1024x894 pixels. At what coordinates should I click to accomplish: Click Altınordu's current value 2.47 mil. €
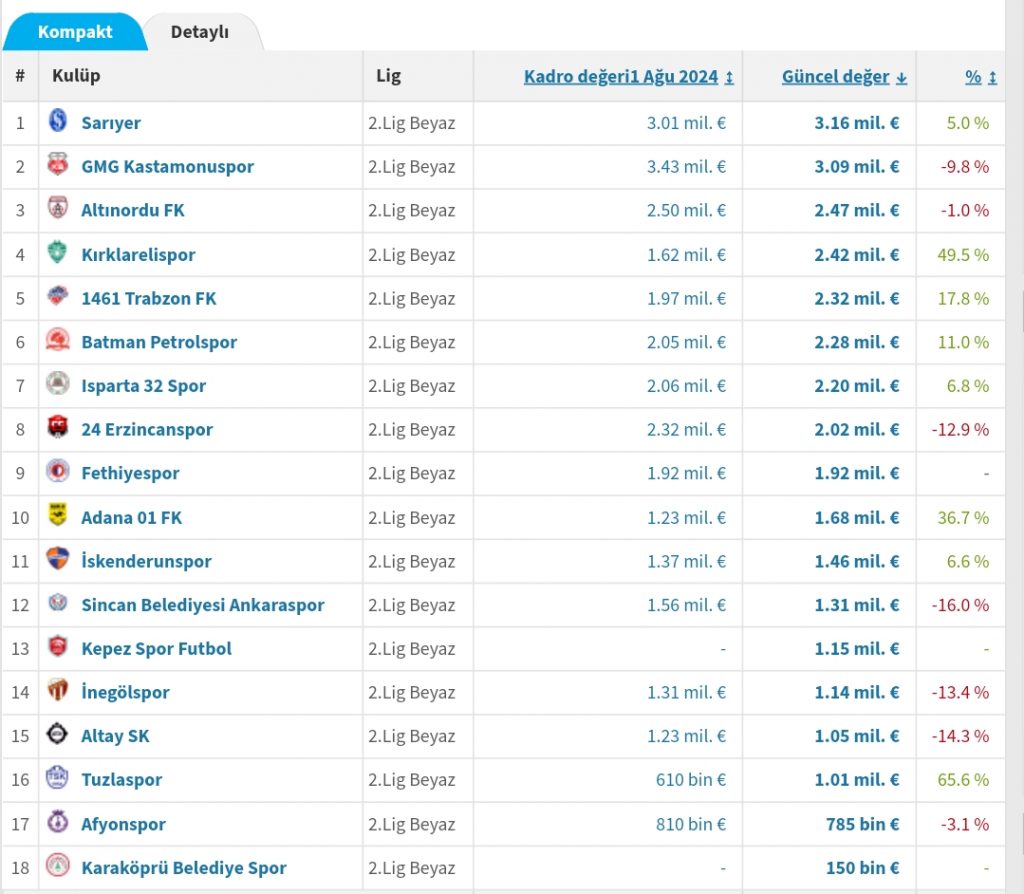pyautogui.click(x=856, y=210)
